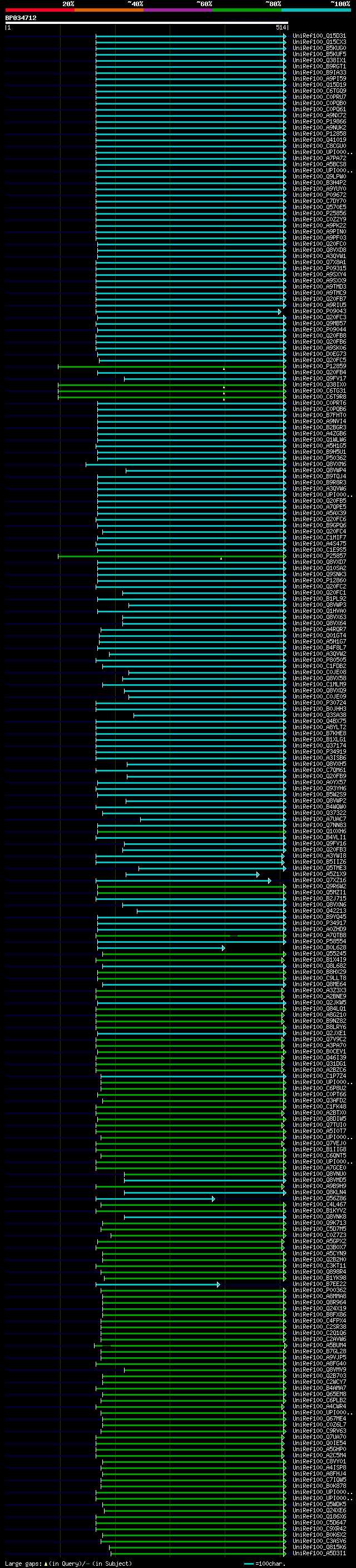
Task: Click hit label UniRef100_Q15CX3
Action: click(x=319, y=42)
